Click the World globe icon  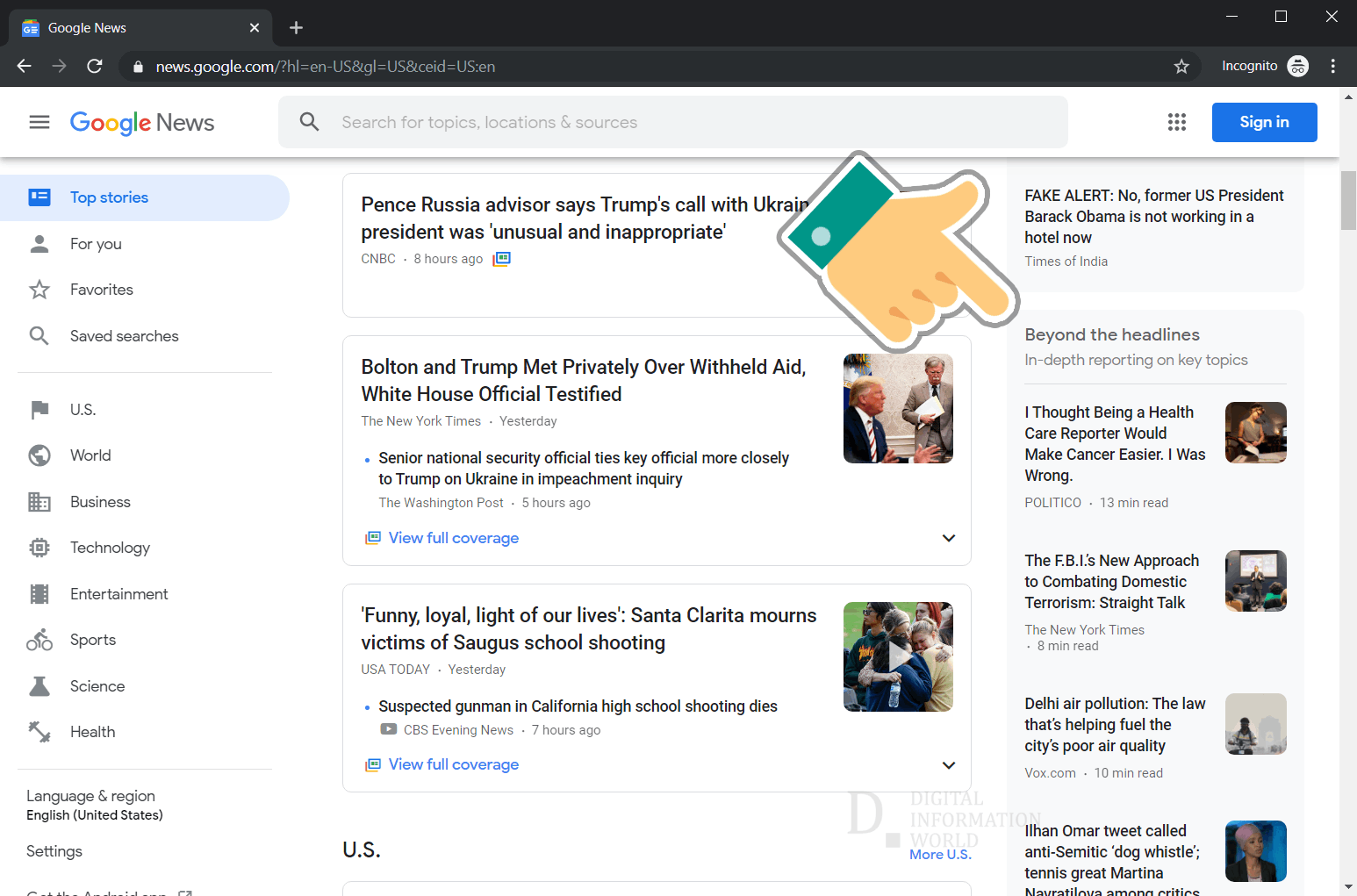tap(39, 455)
